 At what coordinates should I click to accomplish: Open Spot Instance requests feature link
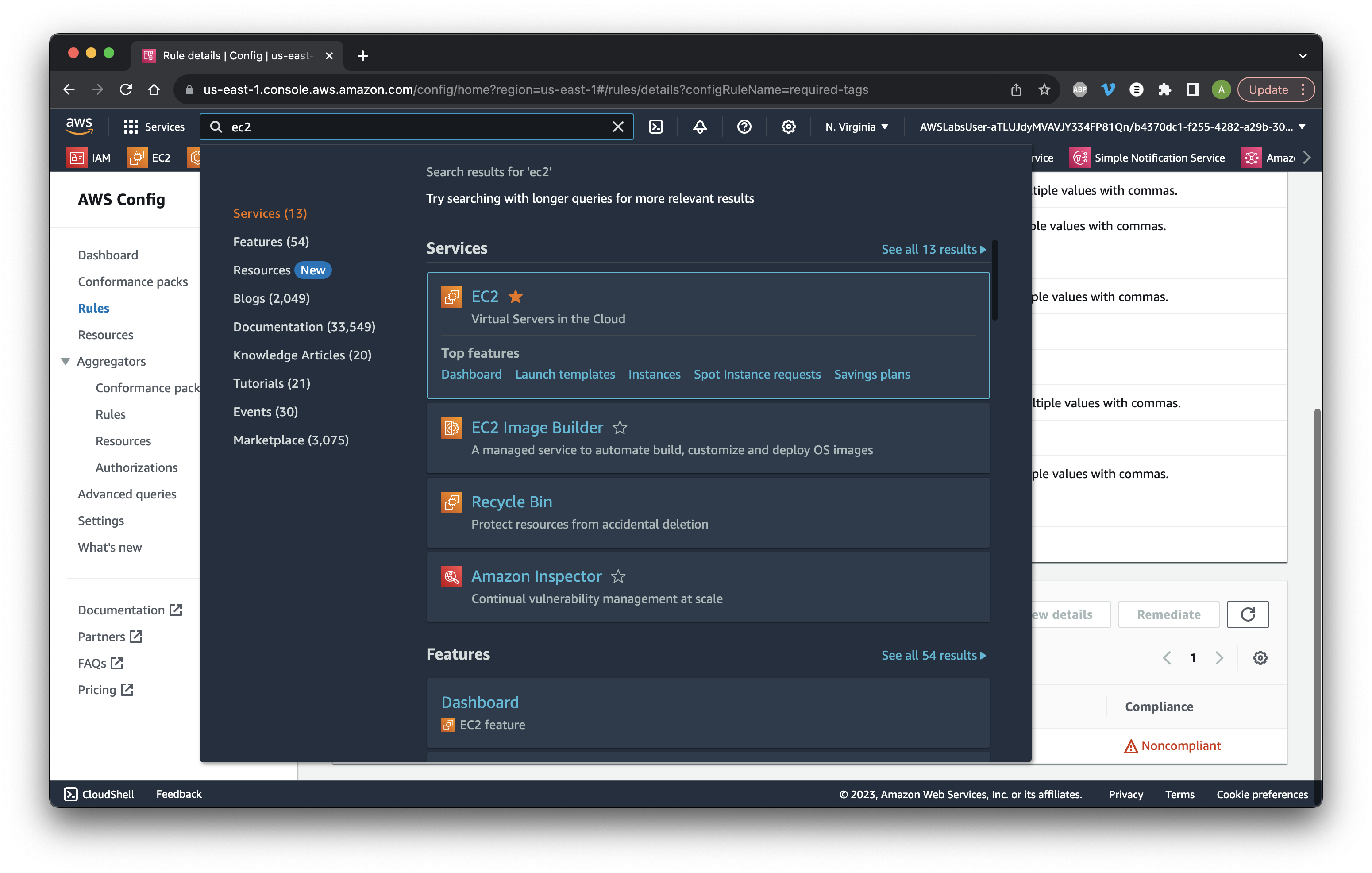click(x=757, y=374)
